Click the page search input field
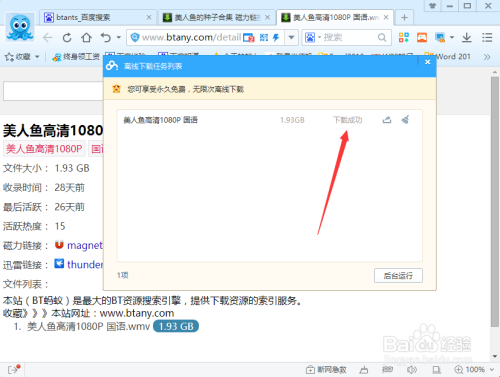500x377 pixels. click(x=53, y=91)
